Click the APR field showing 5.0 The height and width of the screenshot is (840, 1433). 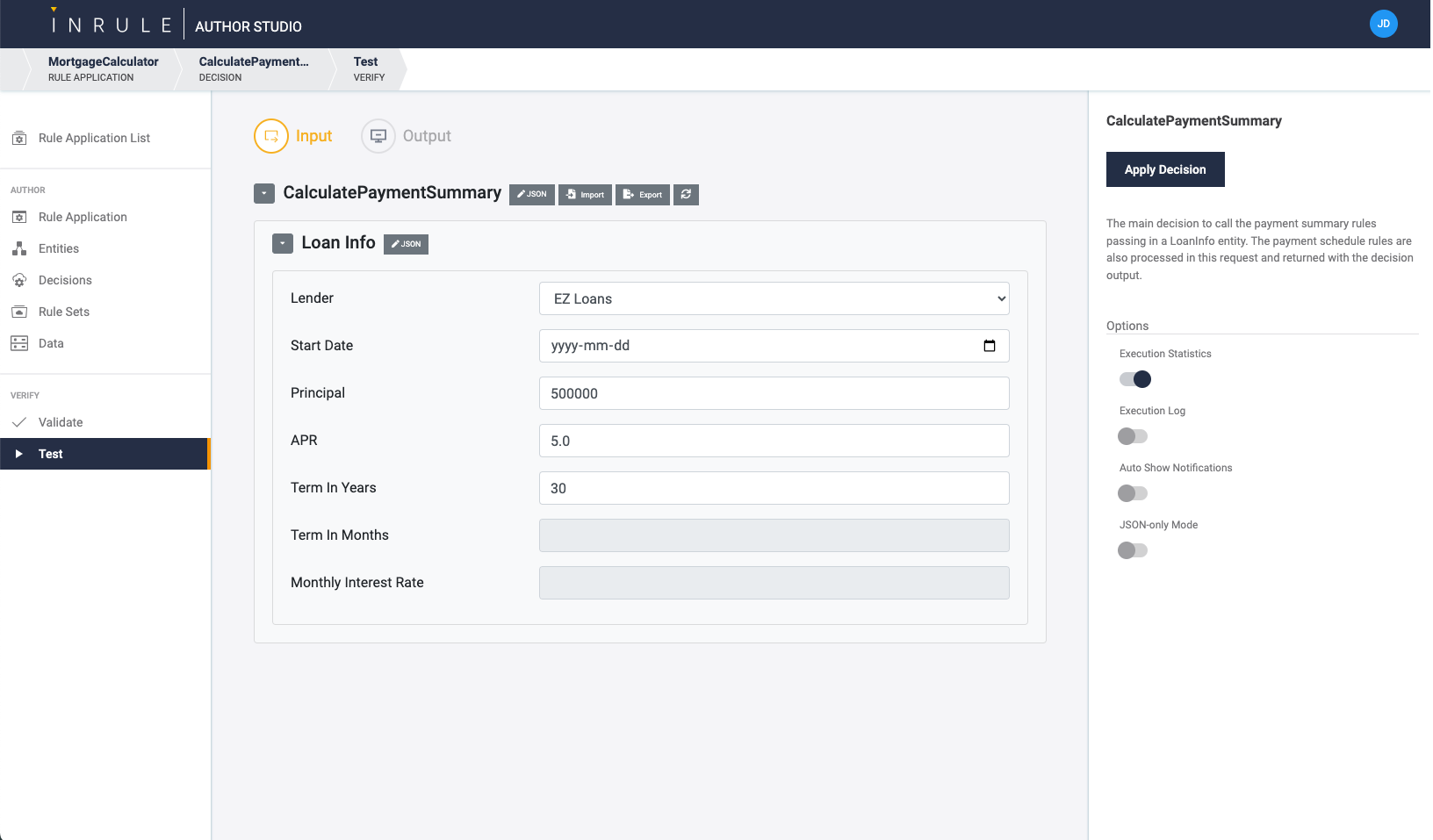point(774,441)
